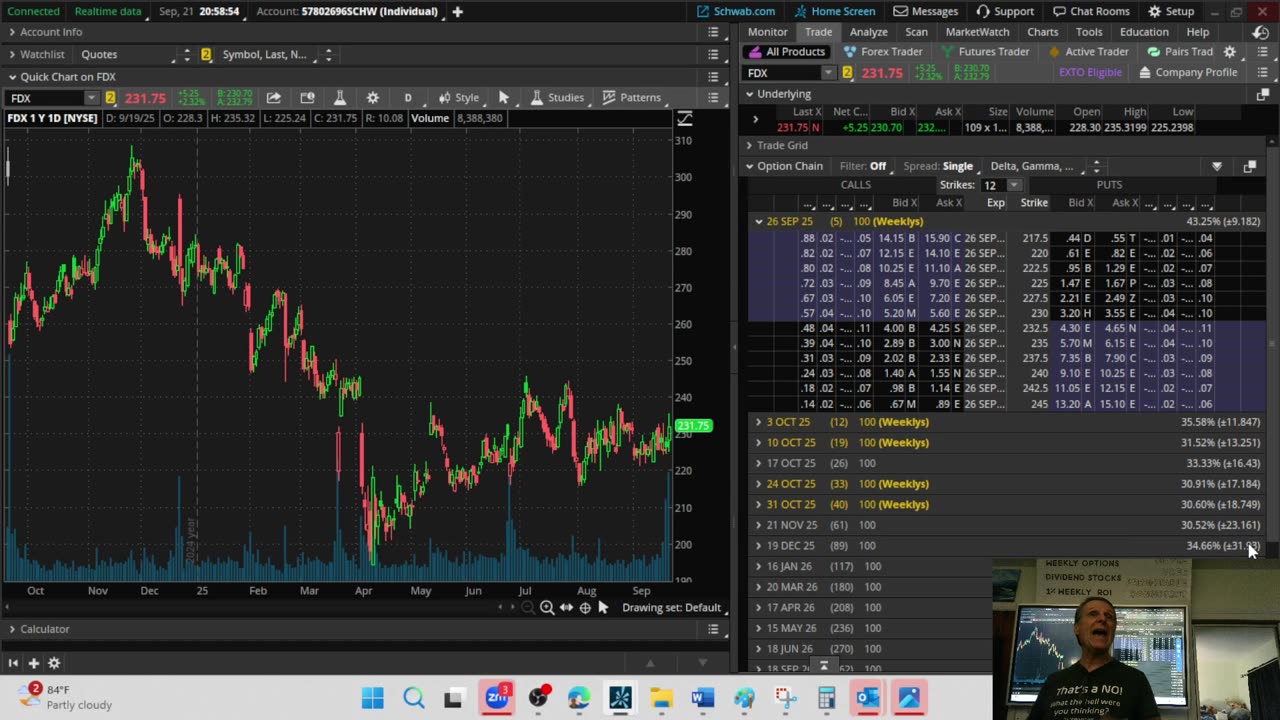Open the Quick Chart panel menu icon

(713, 77)
